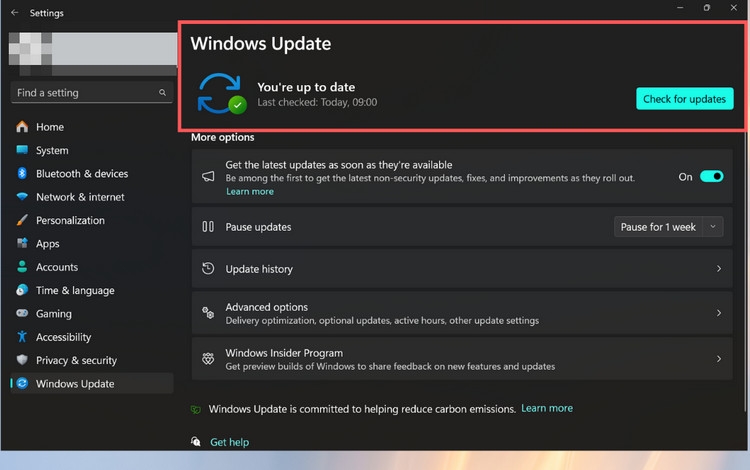Maximize the Settings window
Image resolution: width=750 pixels, height=470 pixels.
pos(706,8)
